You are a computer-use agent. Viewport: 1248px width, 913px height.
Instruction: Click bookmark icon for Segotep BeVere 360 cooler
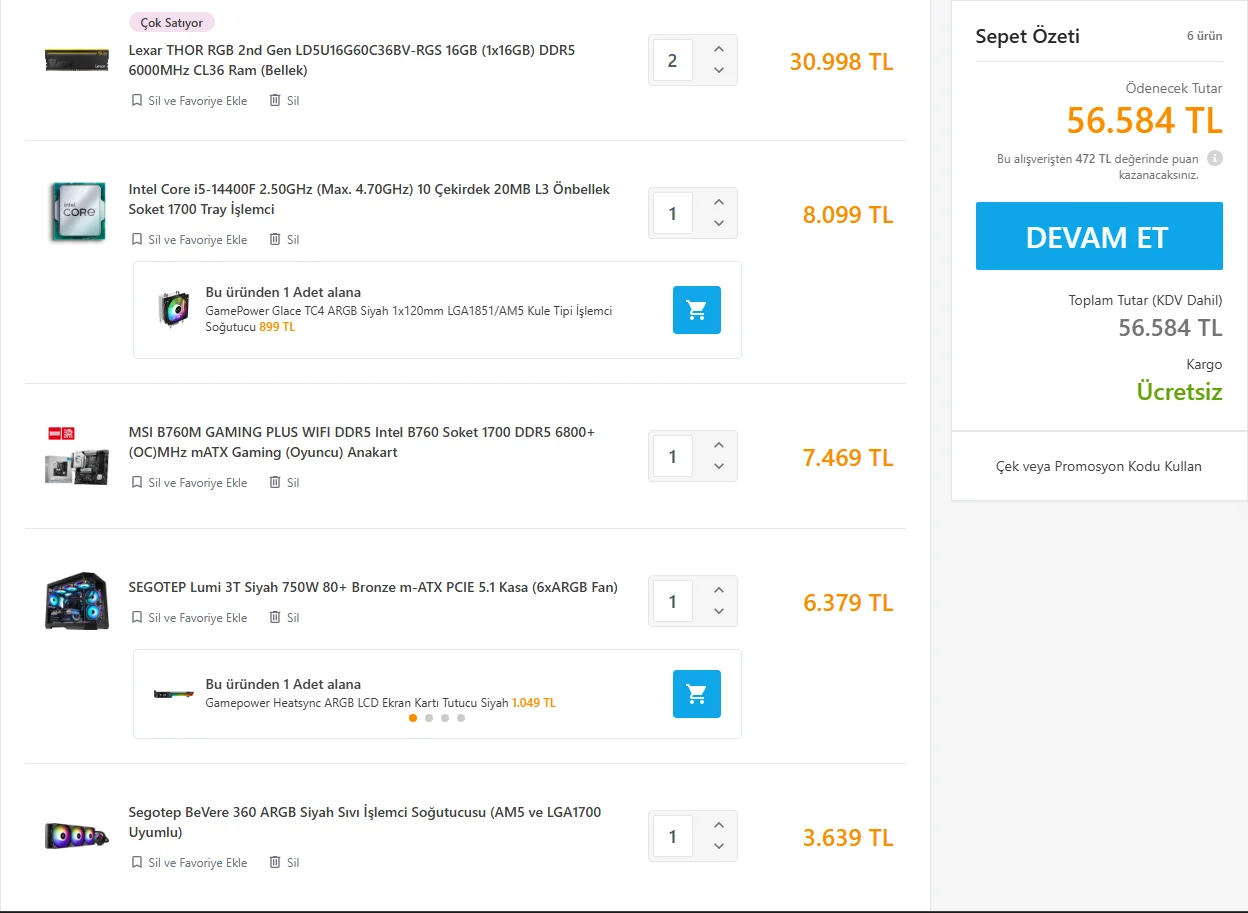137,862
